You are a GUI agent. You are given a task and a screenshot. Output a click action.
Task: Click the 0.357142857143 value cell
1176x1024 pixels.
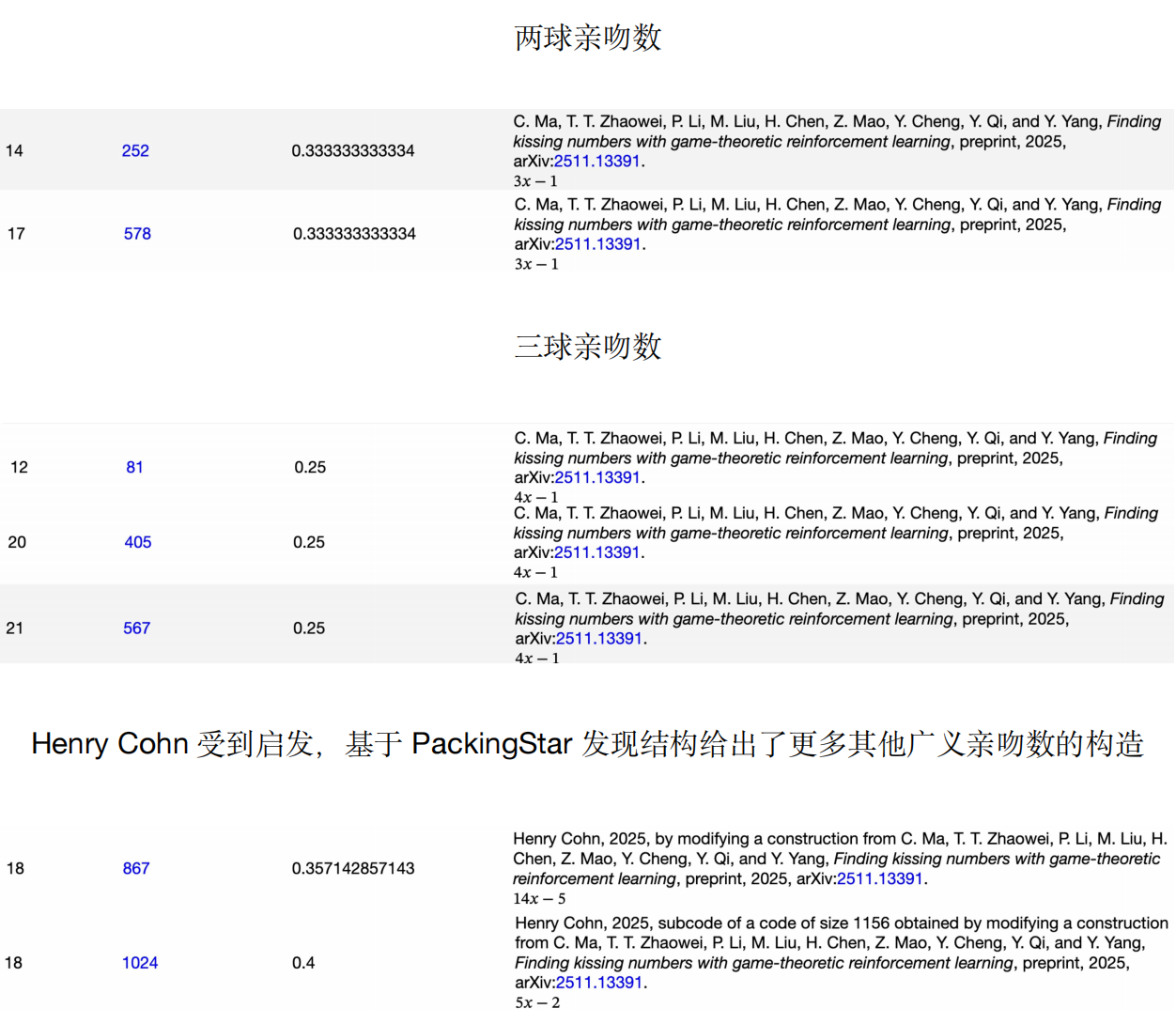(353, 869)
